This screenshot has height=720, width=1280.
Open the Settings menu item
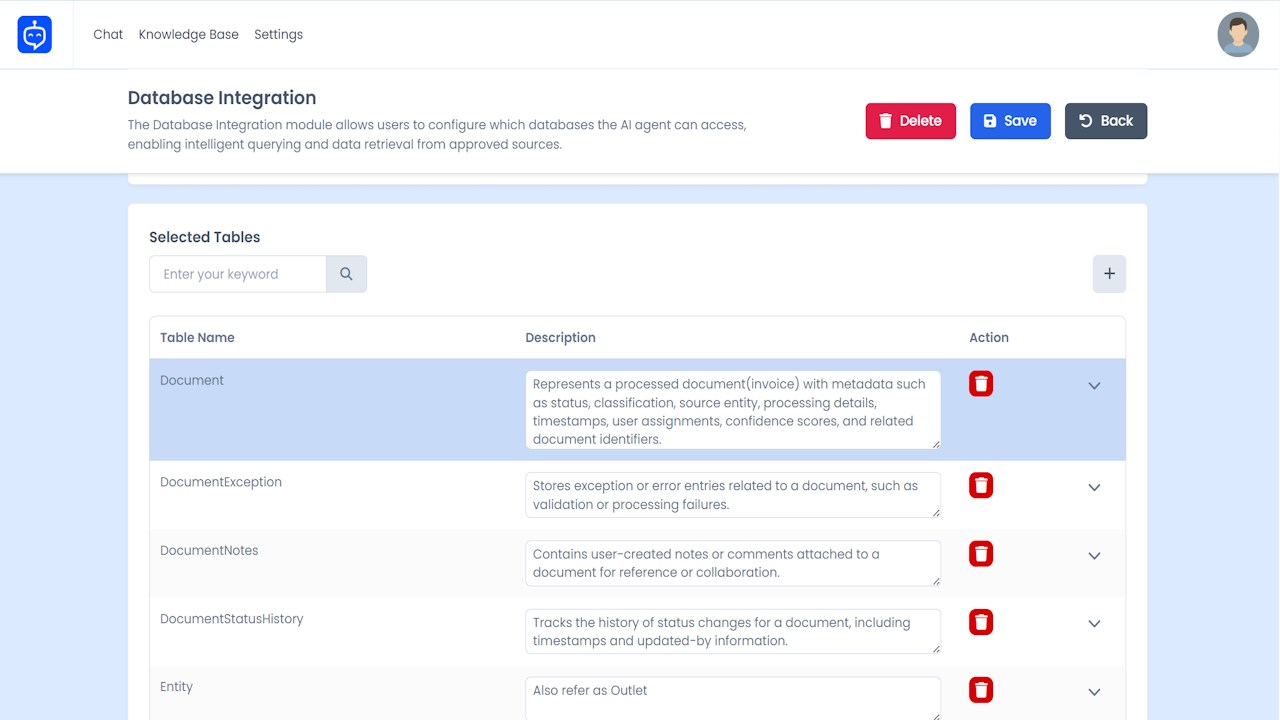point(278,35)
